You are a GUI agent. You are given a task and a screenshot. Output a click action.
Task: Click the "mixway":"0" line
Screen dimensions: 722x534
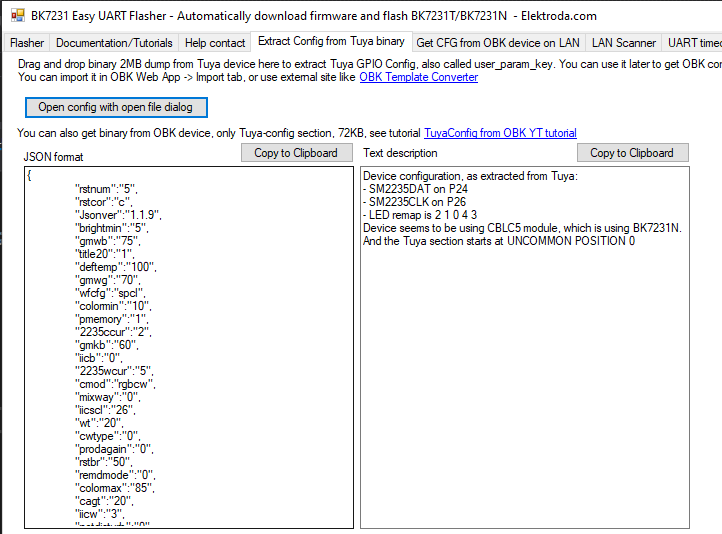(108, 397)
